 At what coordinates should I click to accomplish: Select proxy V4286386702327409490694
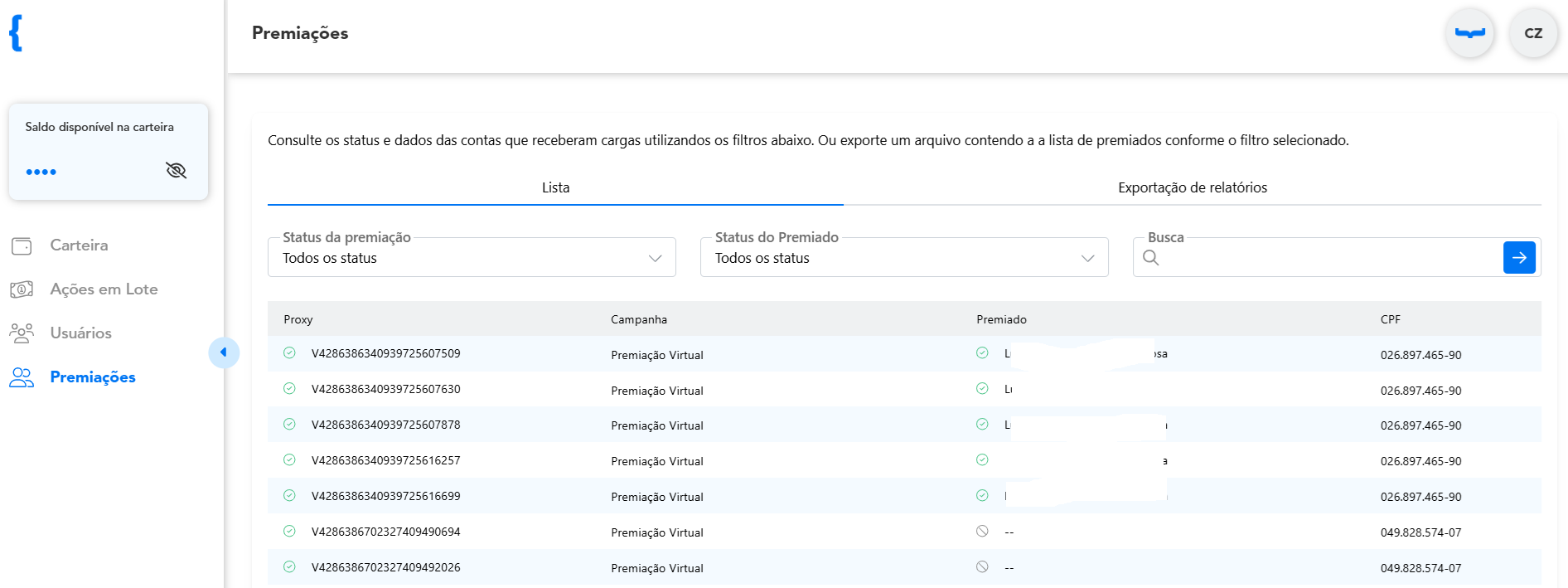385,532
